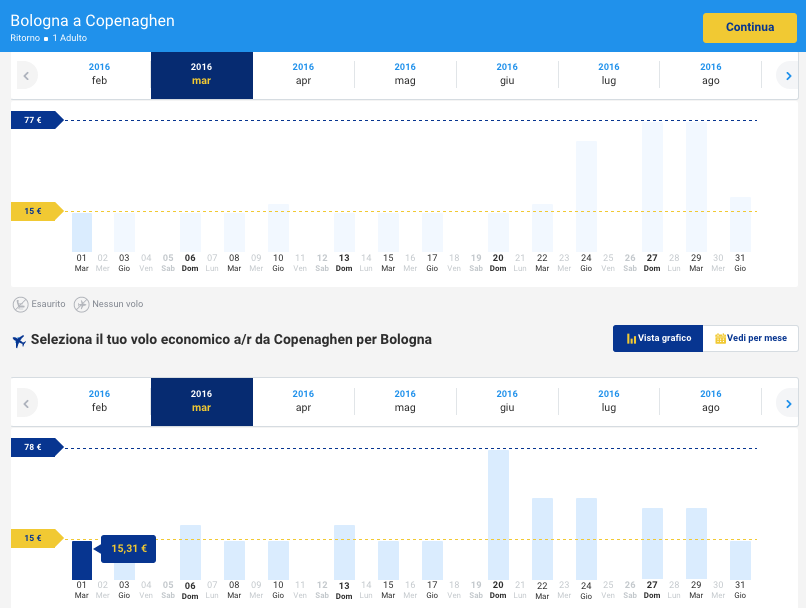806x608 pixels.
Task: Select apr 2016 tab in outbound calendar
Action: coord(303,75)
